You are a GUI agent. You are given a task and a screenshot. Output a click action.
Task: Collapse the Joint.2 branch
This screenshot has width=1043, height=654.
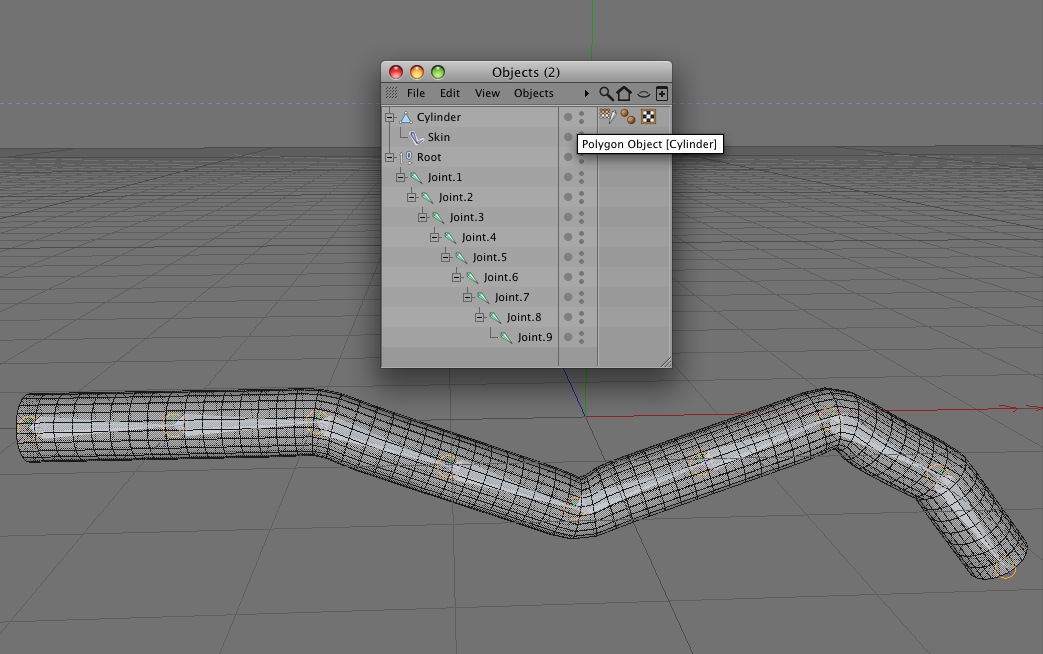click(412, 197)
